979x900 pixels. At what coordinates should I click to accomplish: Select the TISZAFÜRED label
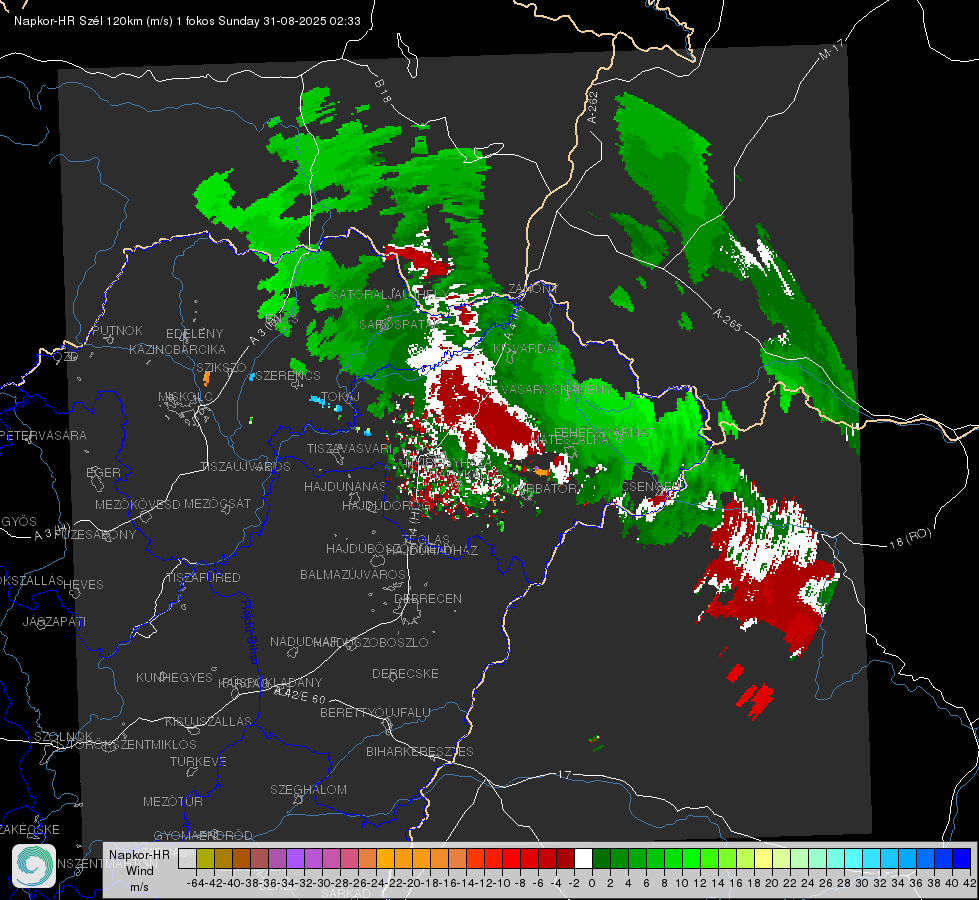coord(203,578)
